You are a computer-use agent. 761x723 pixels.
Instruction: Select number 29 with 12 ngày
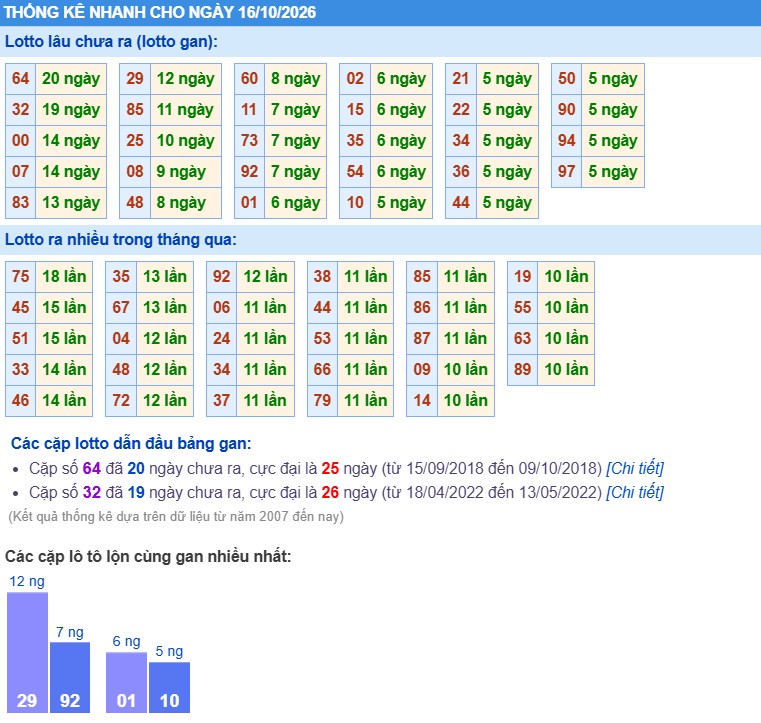pyautogui.click(x=135, y=79)
